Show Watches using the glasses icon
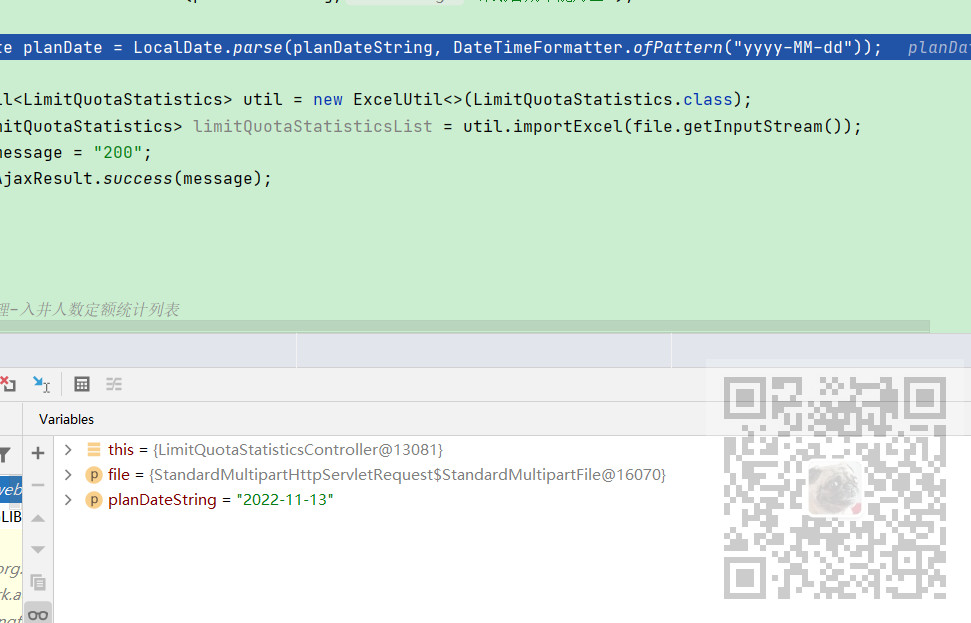971x623 pixels. point(37,613)
